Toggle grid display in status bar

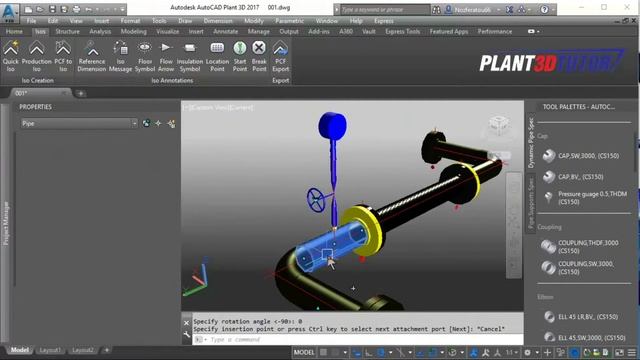pos(323,352)
